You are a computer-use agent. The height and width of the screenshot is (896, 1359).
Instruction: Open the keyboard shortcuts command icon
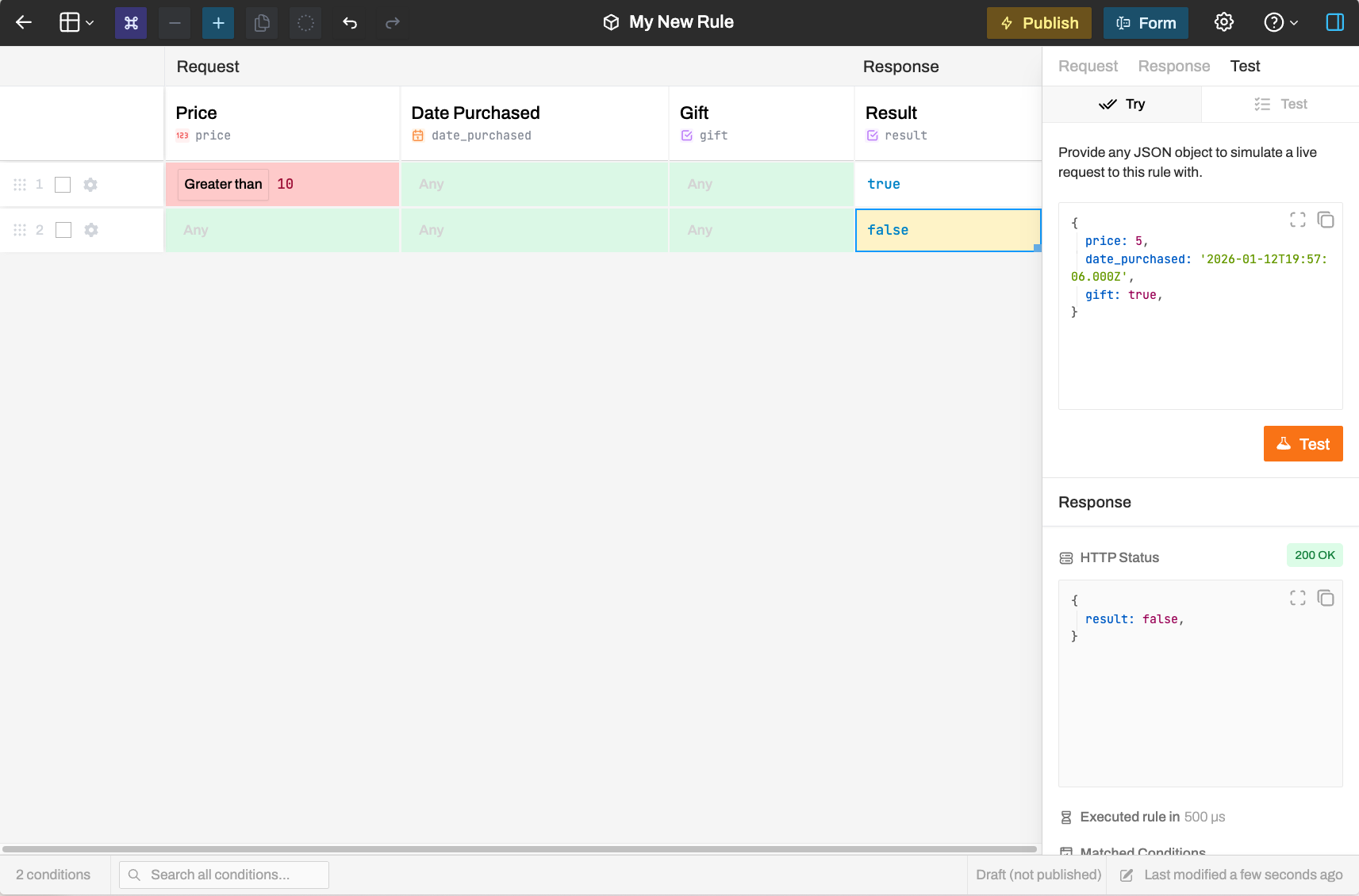tap(131, 23)
